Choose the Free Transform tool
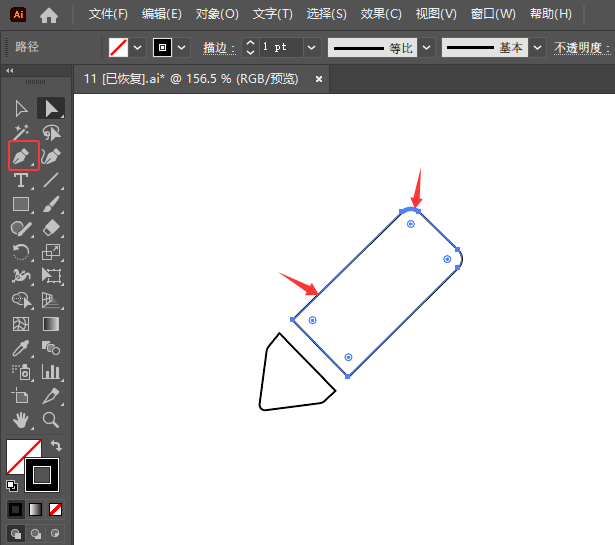The width and height of the screenshot is (615, 545). (x=51, y=276)
